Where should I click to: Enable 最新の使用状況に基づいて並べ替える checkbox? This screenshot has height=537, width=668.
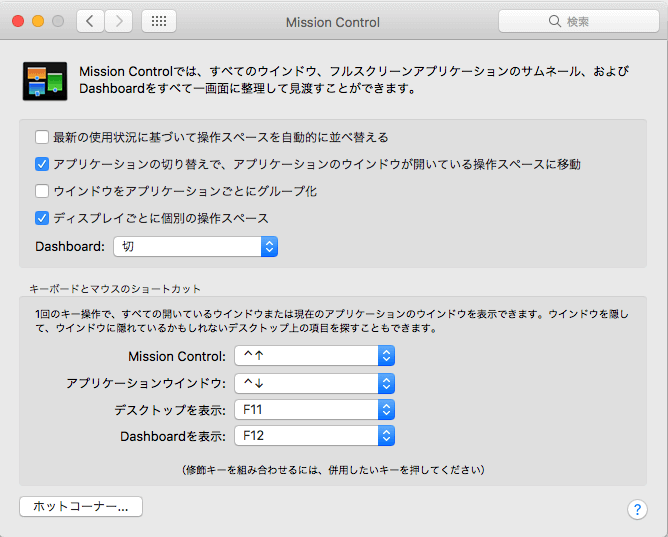[x=42, y=137]
